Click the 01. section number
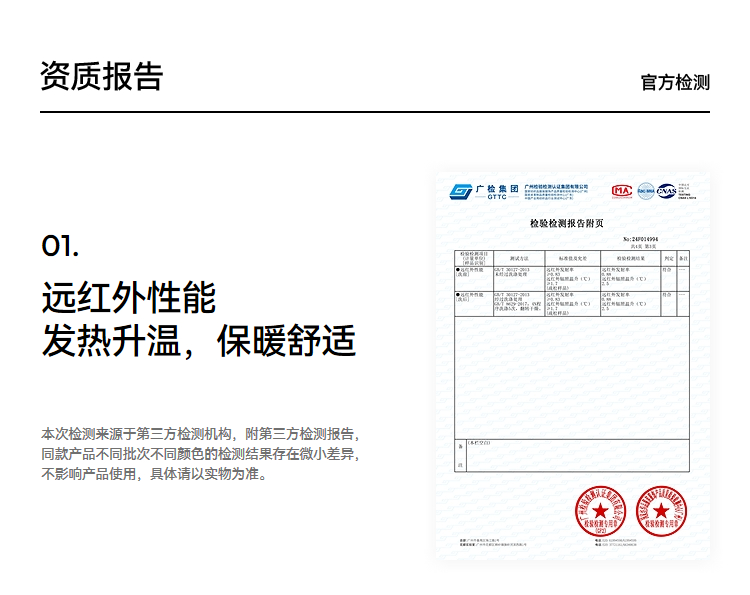The height and width of the screenshot is (595, 750). 60,246
